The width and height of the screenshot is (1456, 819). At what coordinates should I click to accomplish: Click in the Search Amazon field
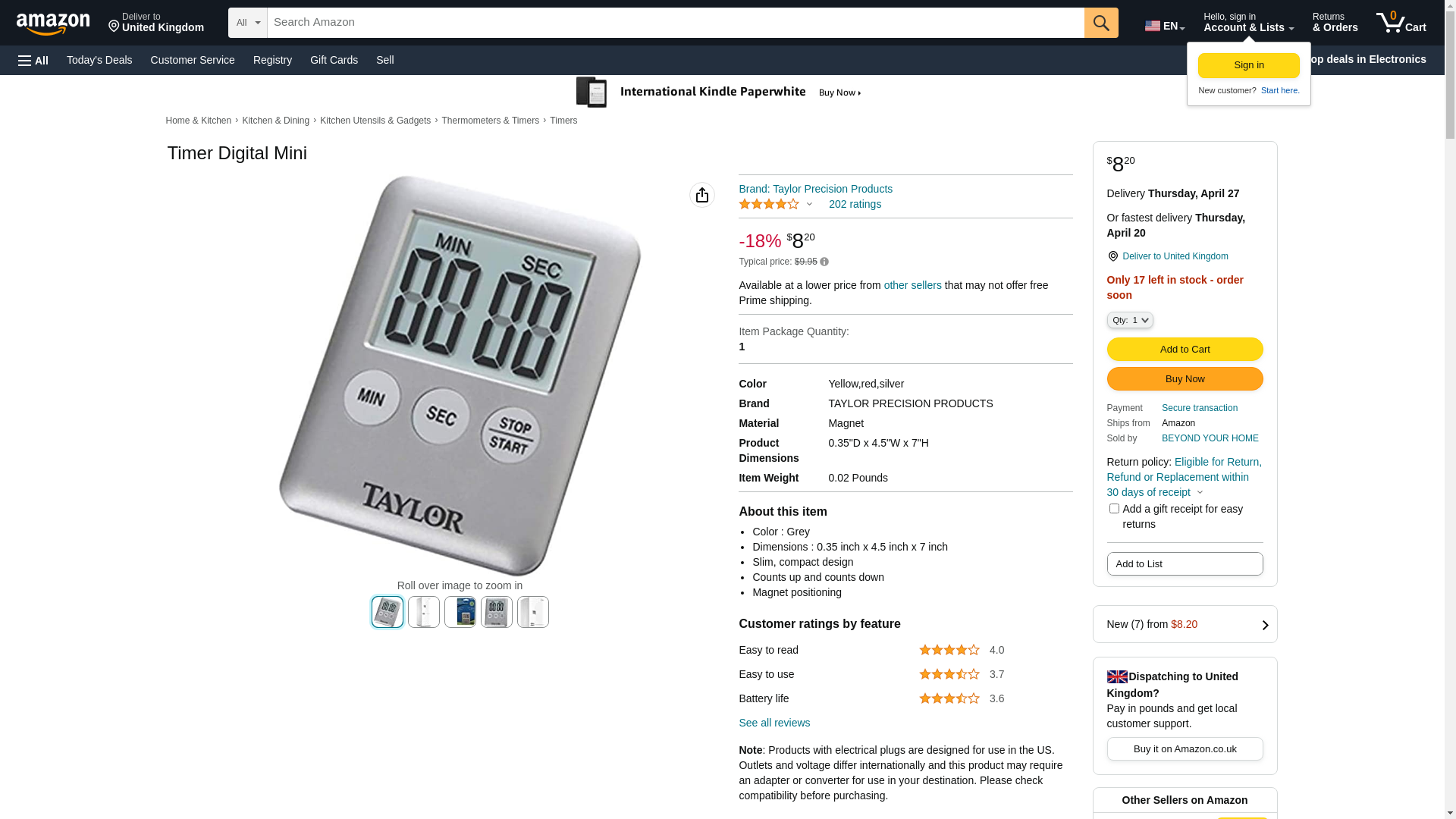click(x=676, y=23)
